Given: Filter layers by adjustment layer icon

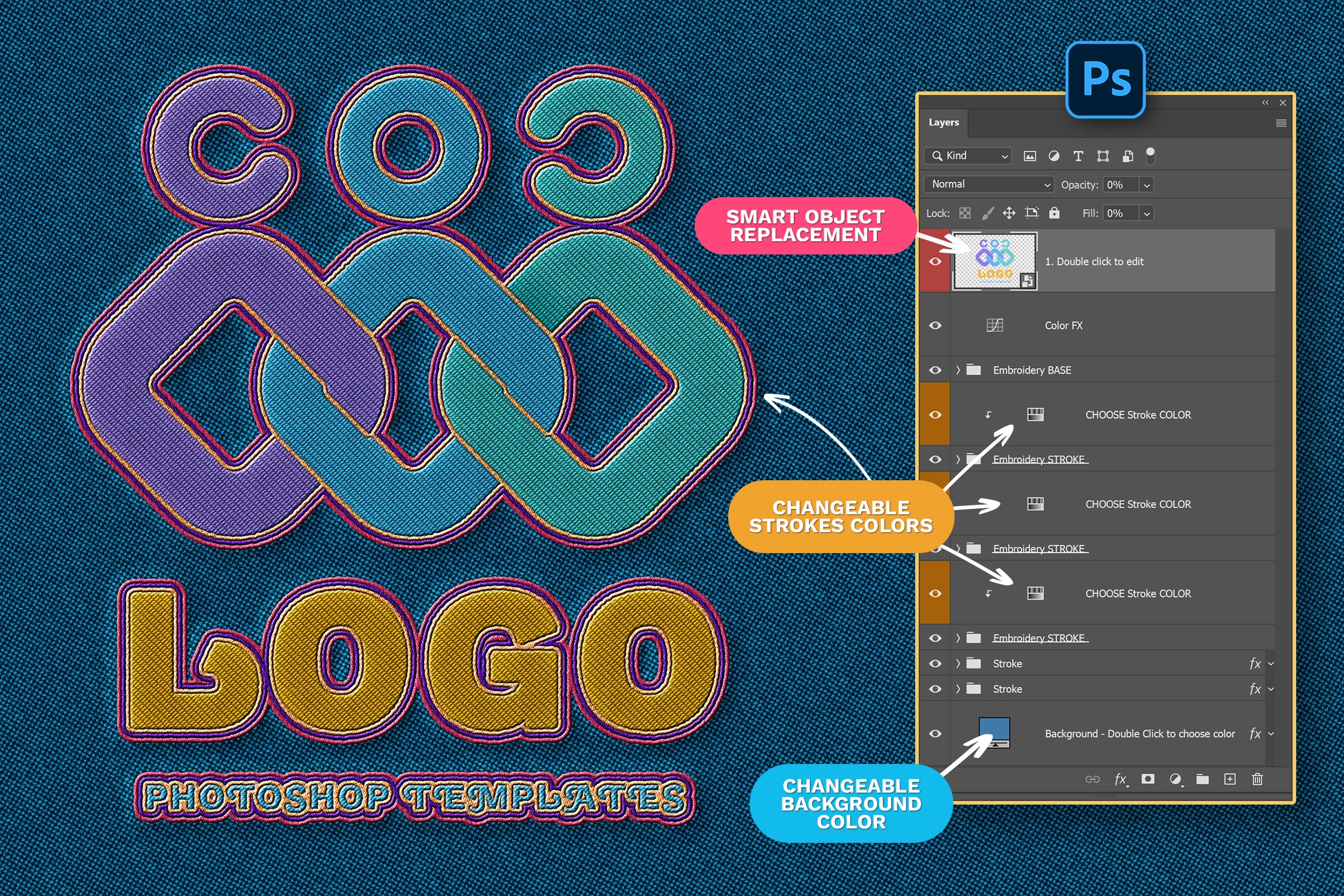Looking at the screenshot, I should click(x=1054, y=156).
